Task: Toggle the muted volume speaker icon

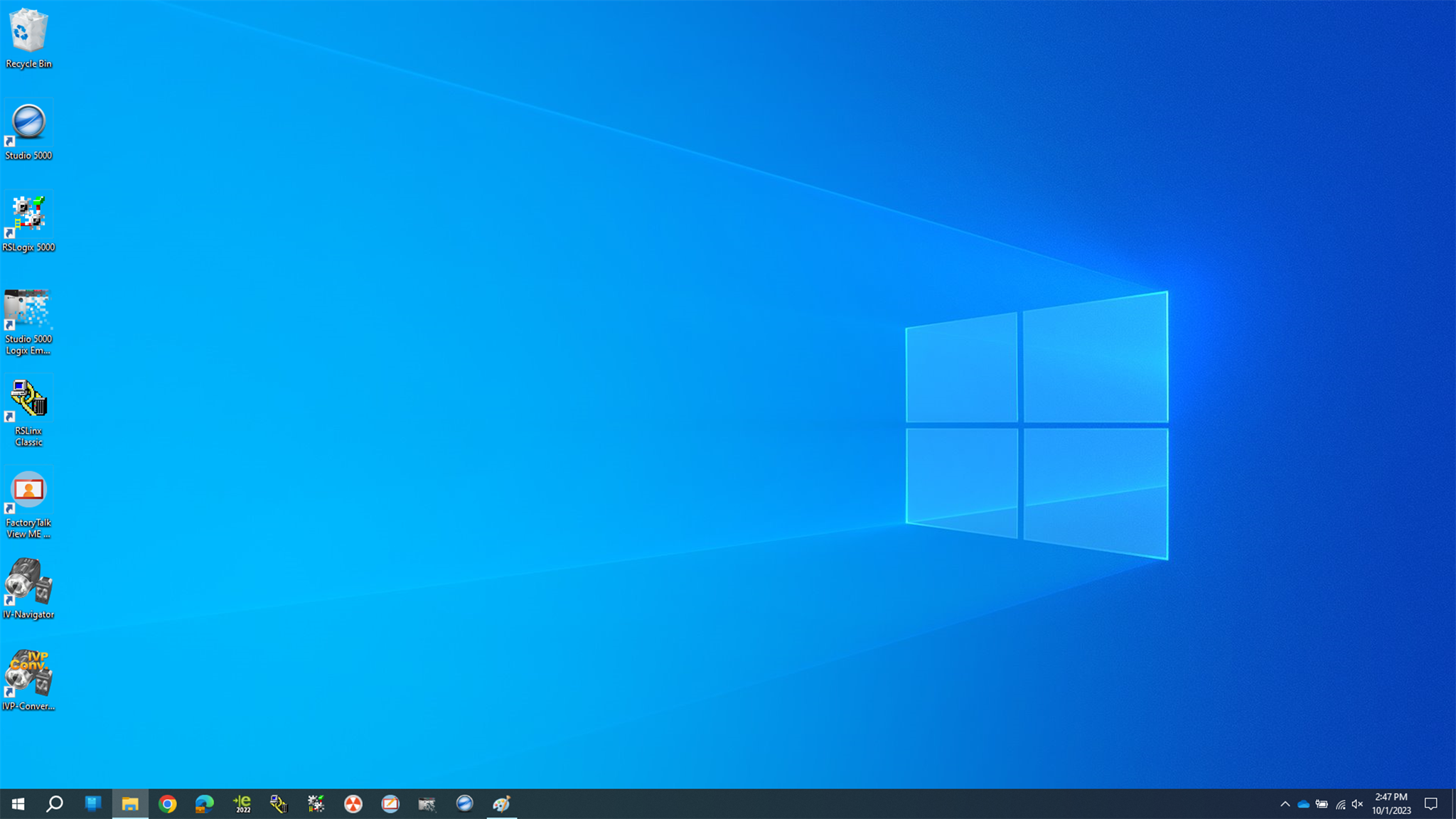Action: click(1358, 804)
